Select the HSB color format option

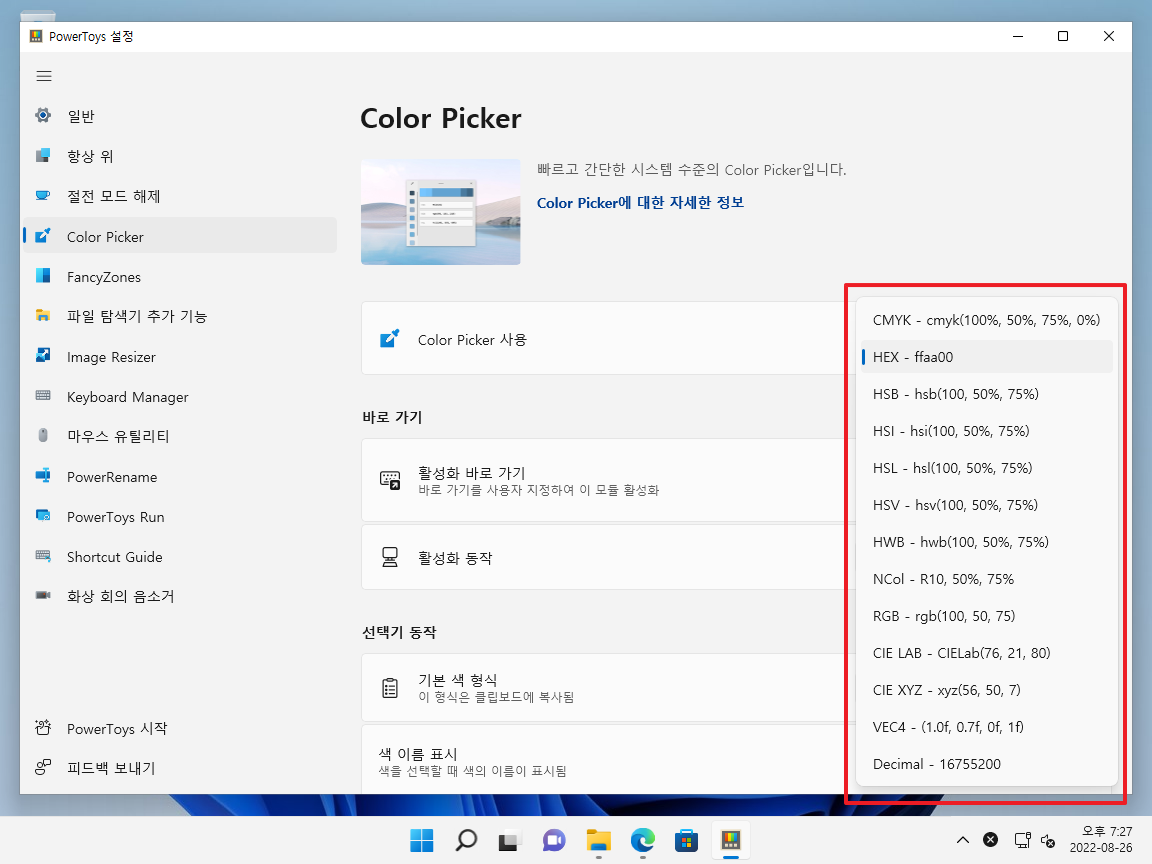987,394
